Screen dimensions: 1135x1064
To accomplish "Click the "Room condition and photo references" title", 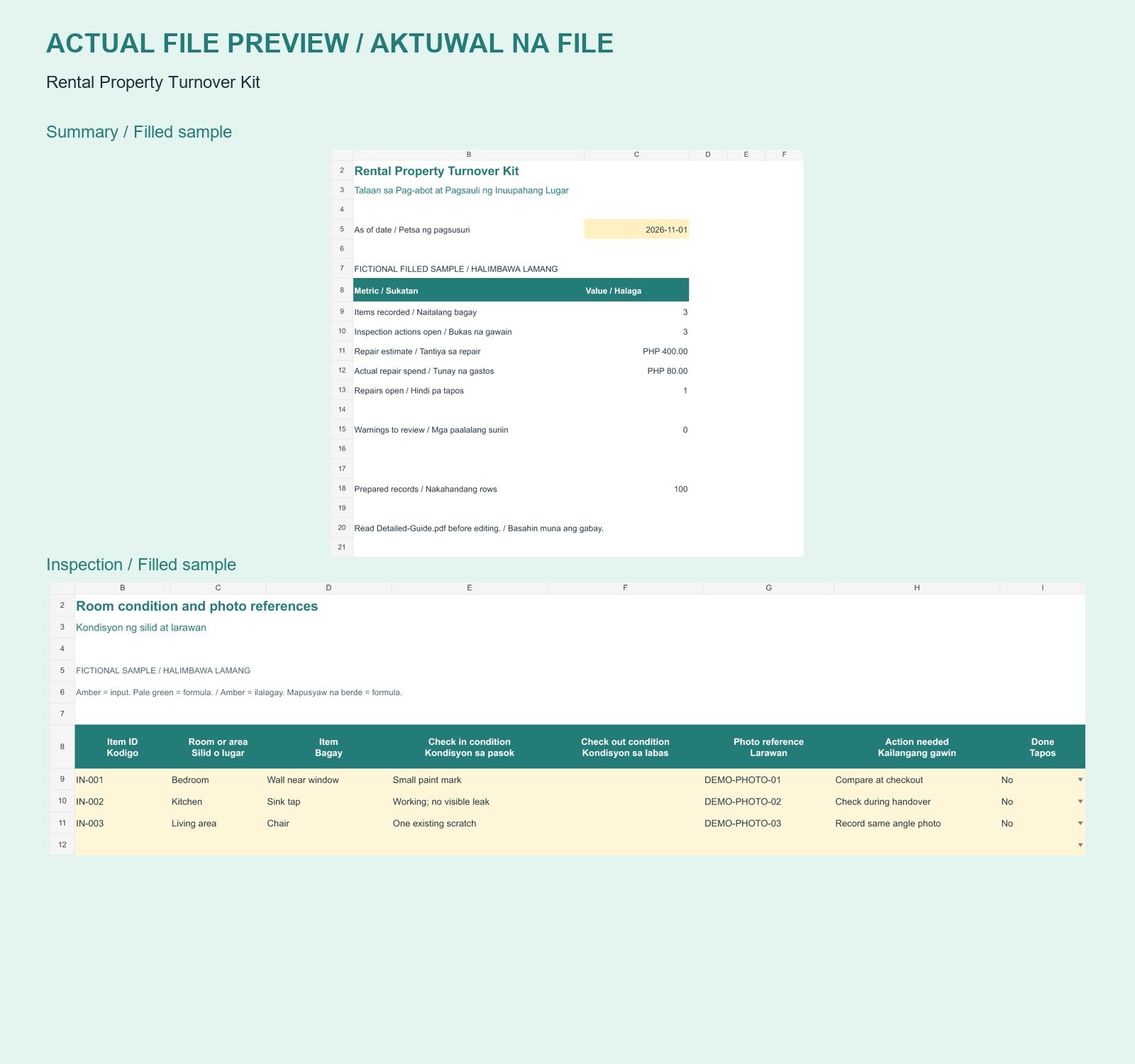I will (x=196, y=606).
